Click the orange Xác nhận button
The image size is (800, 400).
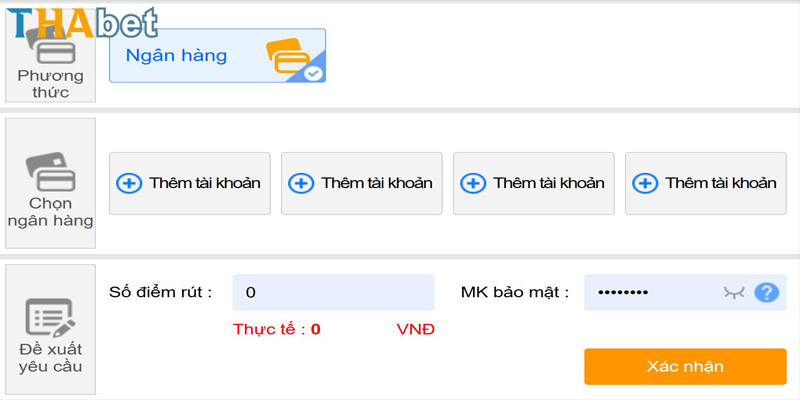(x=685, y=366)
